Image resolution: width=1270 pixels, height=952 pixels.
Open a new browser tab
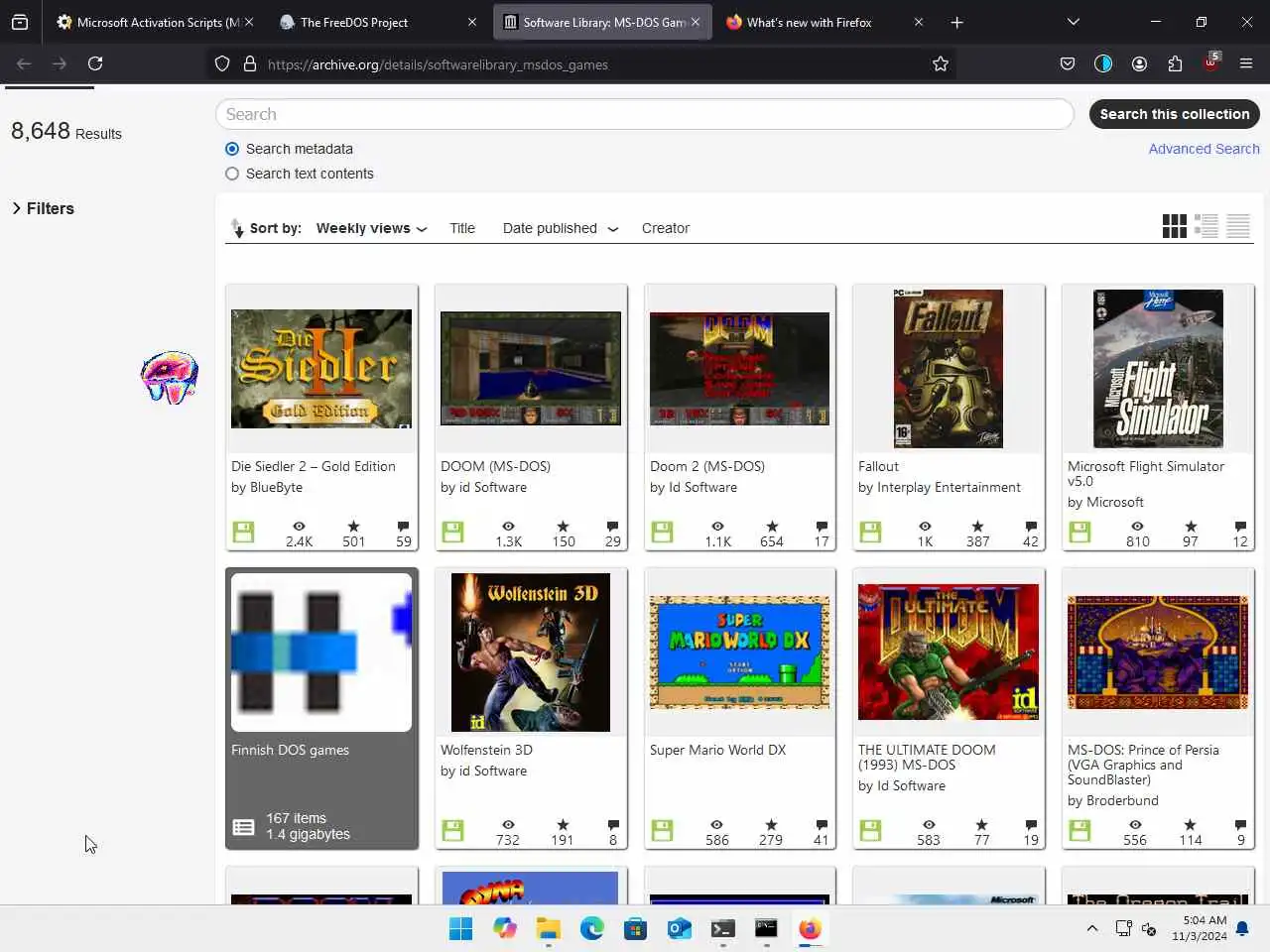(x=956, y=22)
